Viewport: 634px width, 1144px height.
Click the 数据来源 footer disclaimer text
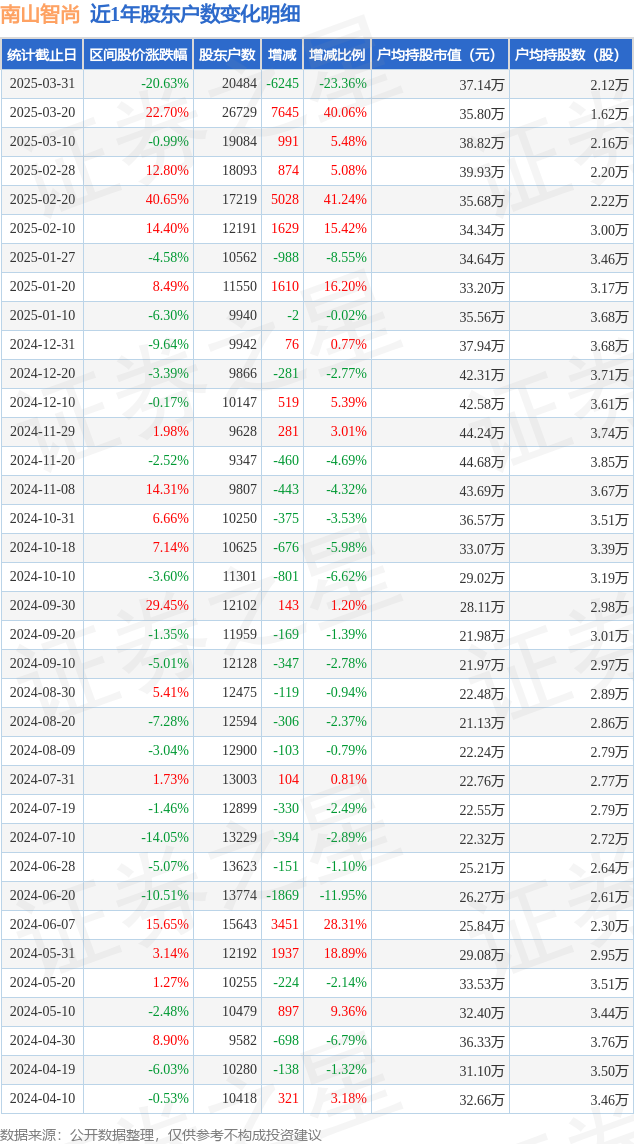[161, 1134]
